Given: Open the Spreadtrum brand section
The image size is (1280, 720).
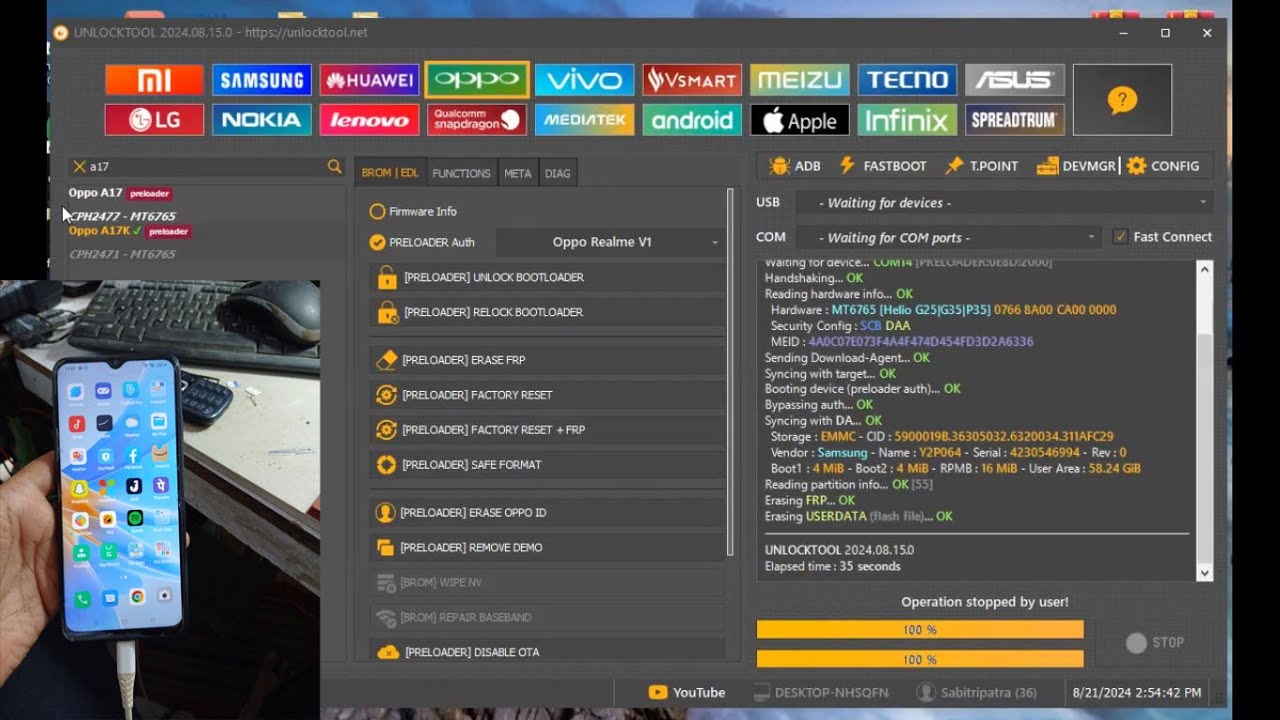Looking at the screenshot, I should [x=1015, y=120].
